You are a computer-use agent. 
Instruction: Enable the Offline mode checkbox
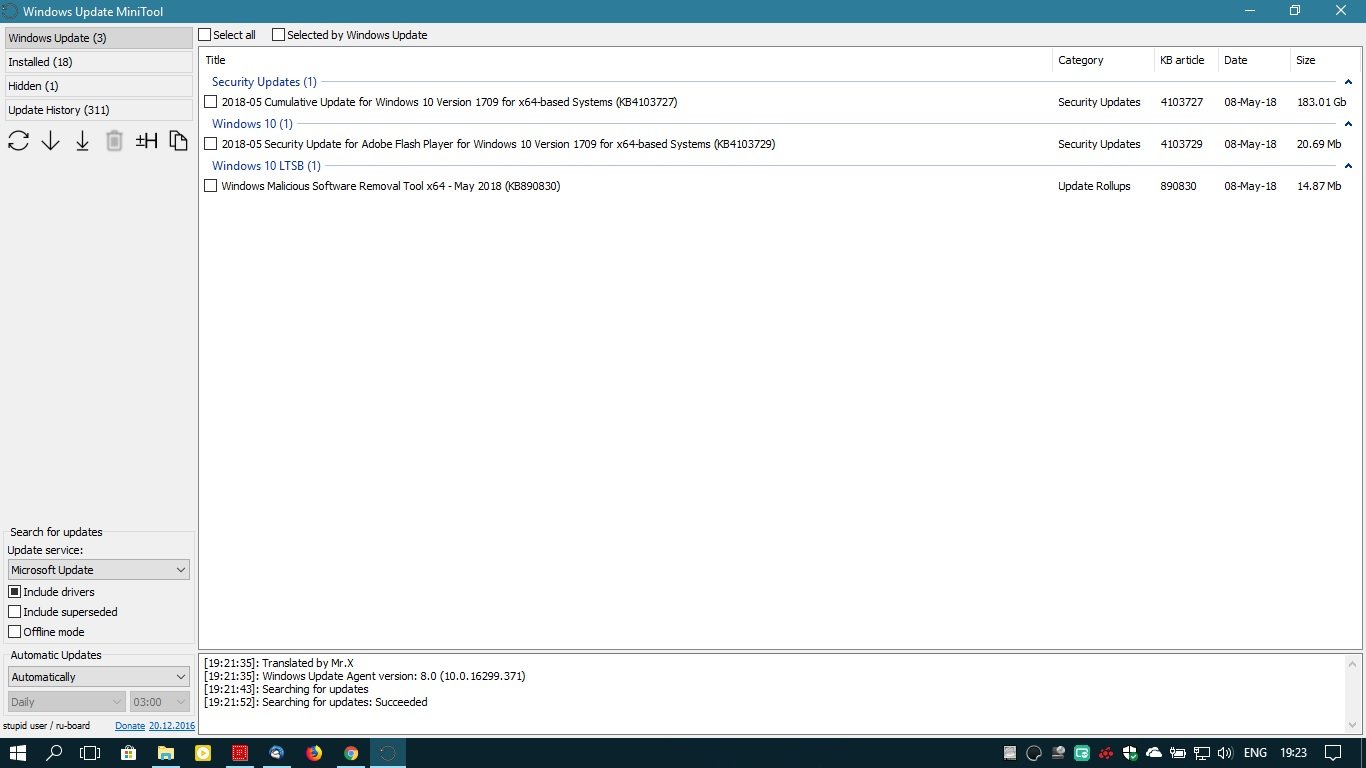[15, 632]
